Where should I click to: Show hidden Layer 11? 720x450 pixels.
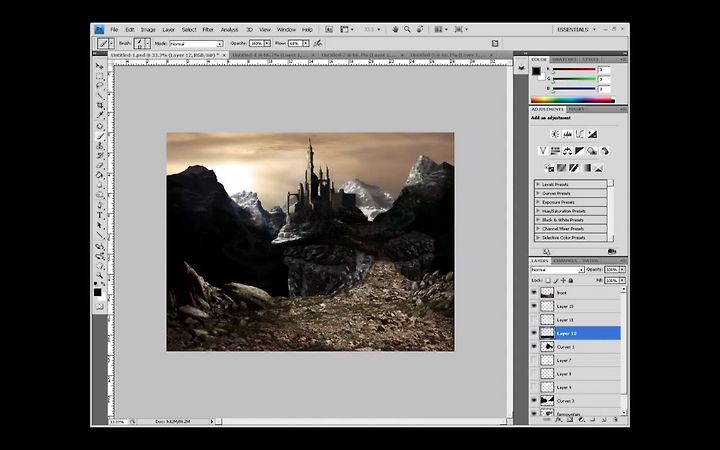pyautogui.click(x=534, y=320)
